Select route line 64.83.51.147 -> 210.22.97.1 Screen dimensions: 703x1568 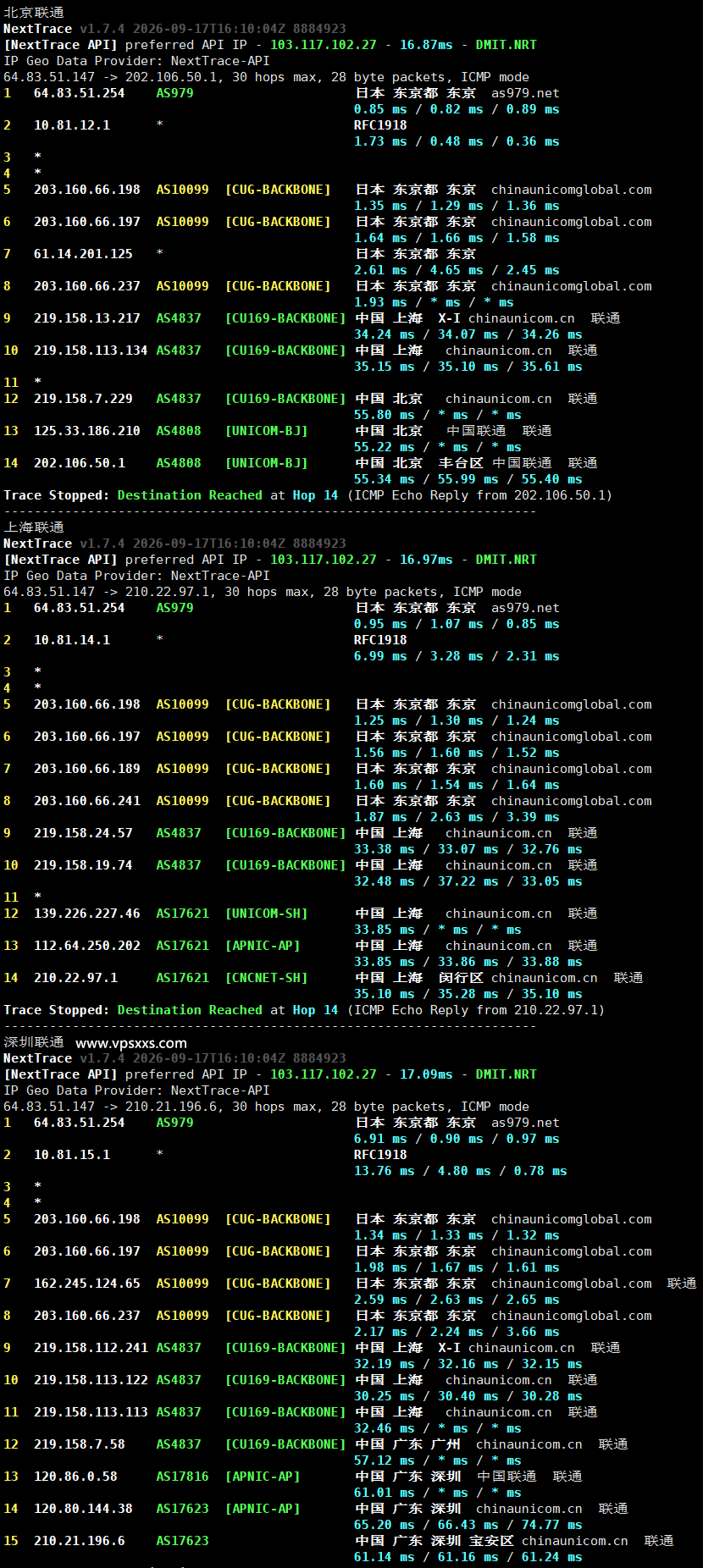[263, 592]
